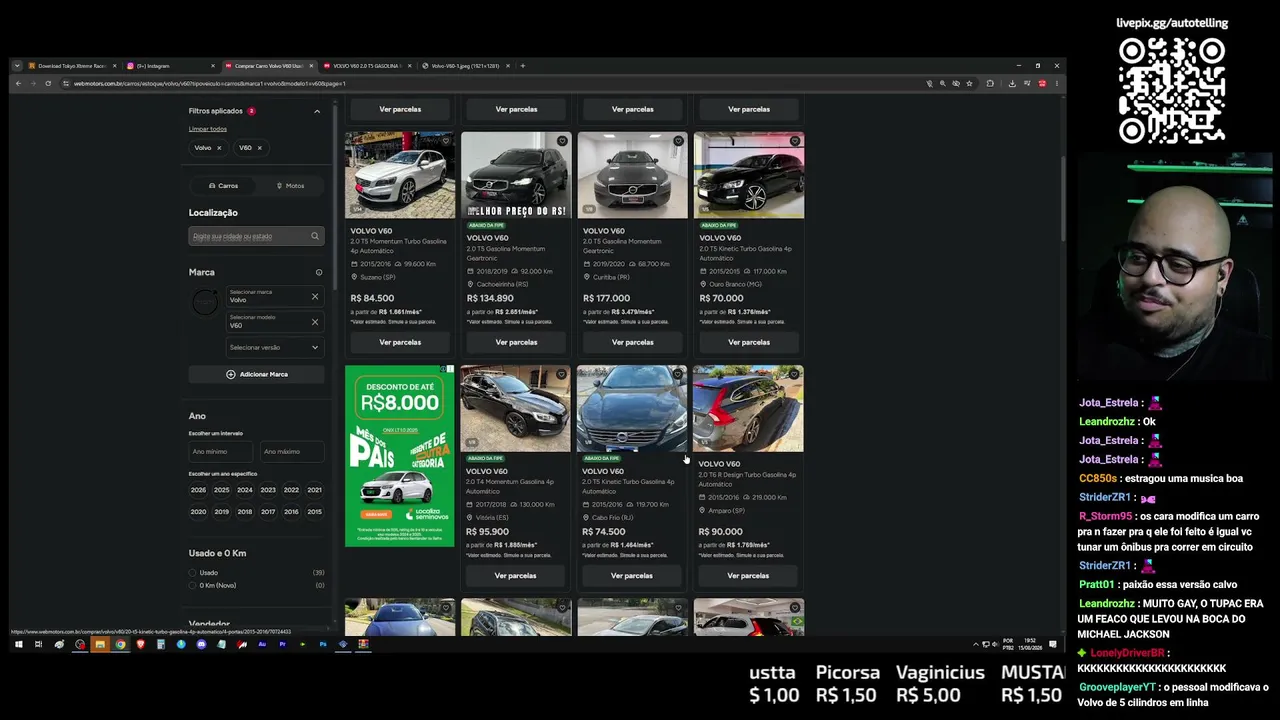Reload the Webmotors page
The width and height of the screenshot is (1280, 720).
tap(48, 83)
